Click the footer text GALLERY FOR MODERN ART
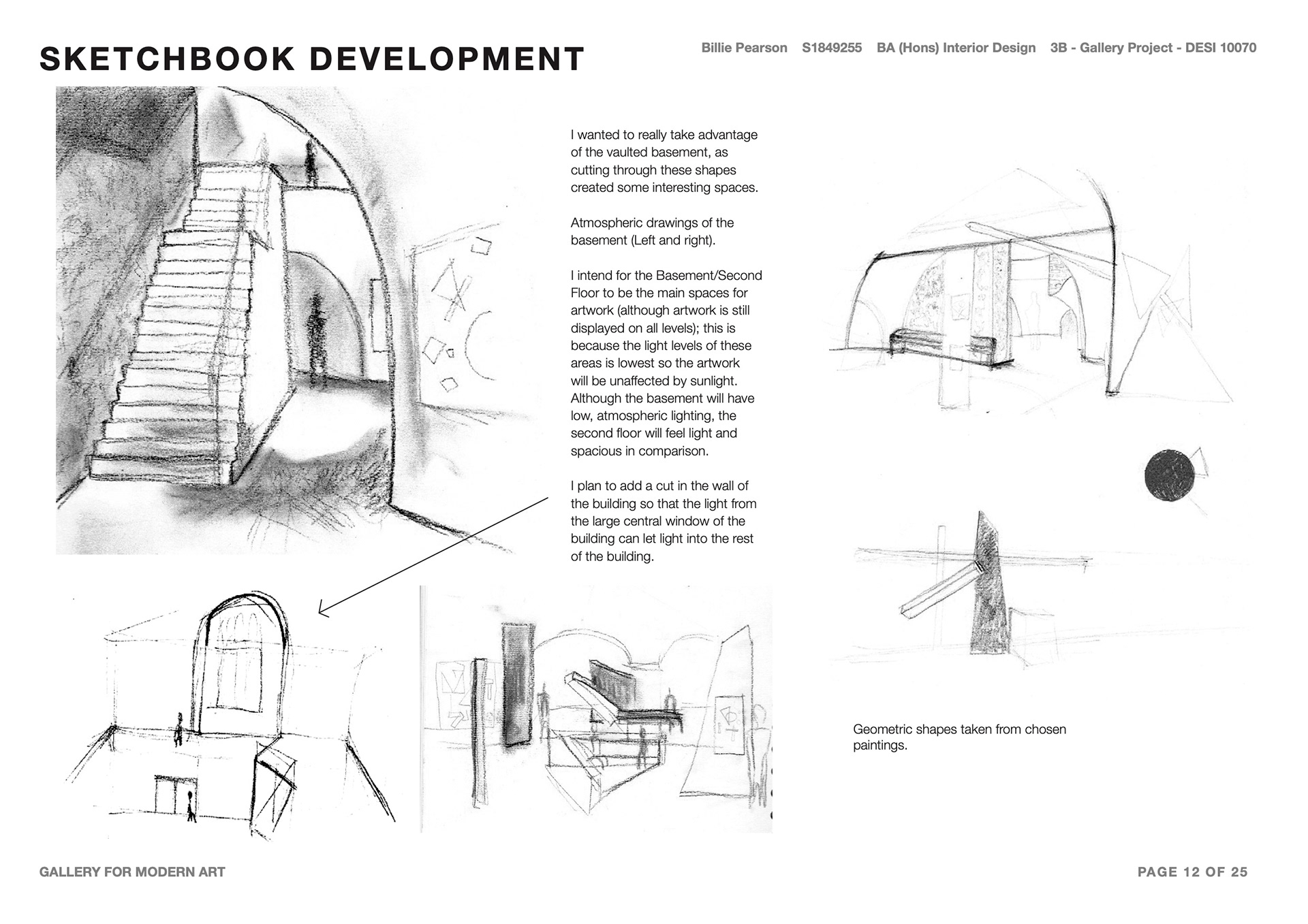 tap(132, 872)
